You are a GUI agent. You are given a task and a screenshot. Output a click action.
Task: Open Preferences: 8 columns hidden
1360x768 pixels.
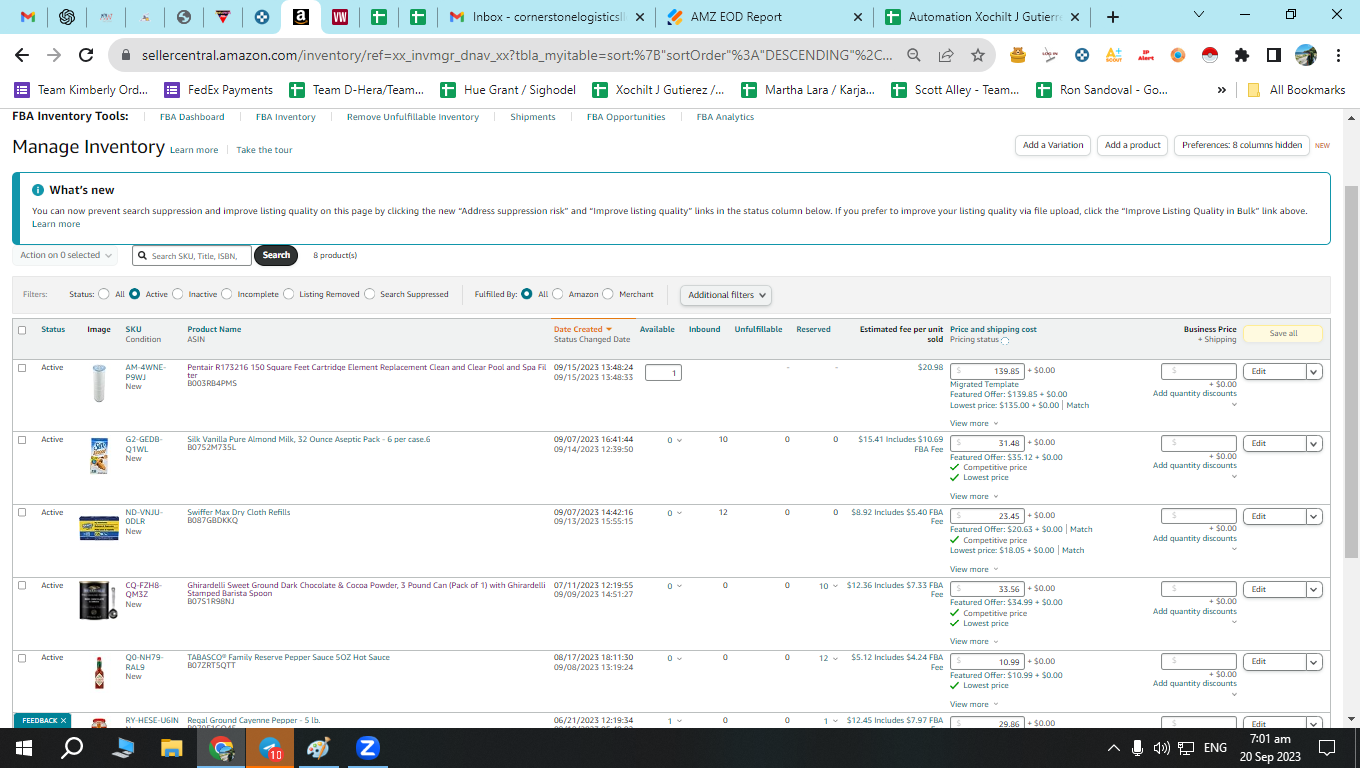point(1242,145)
